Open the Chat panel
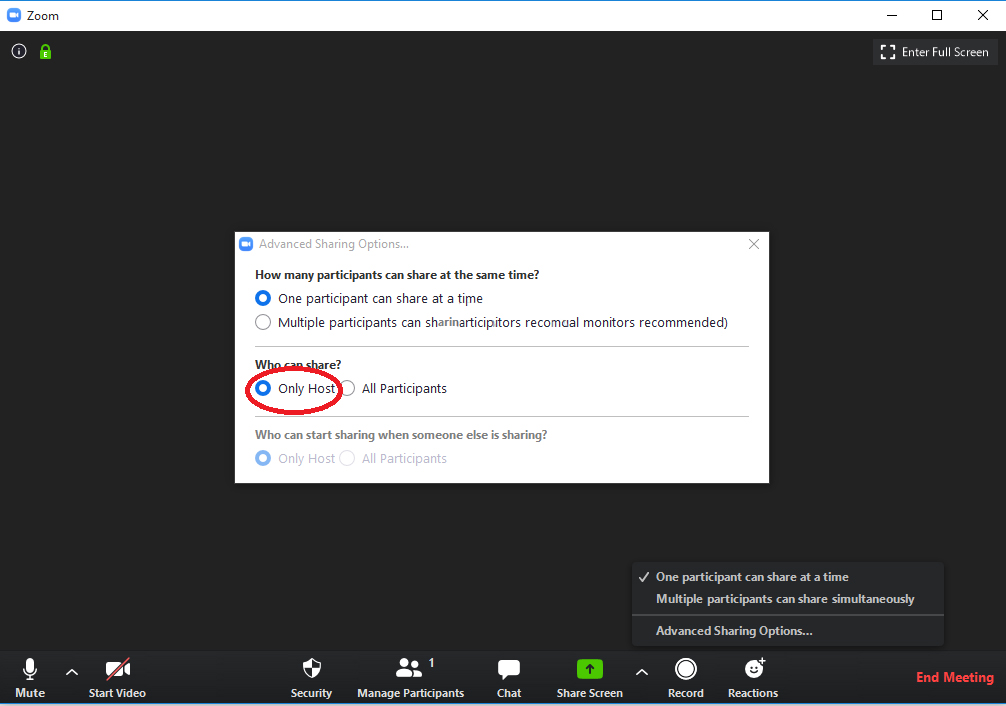The width and height of the screenshot is (1006, 706). pos(509,677)
